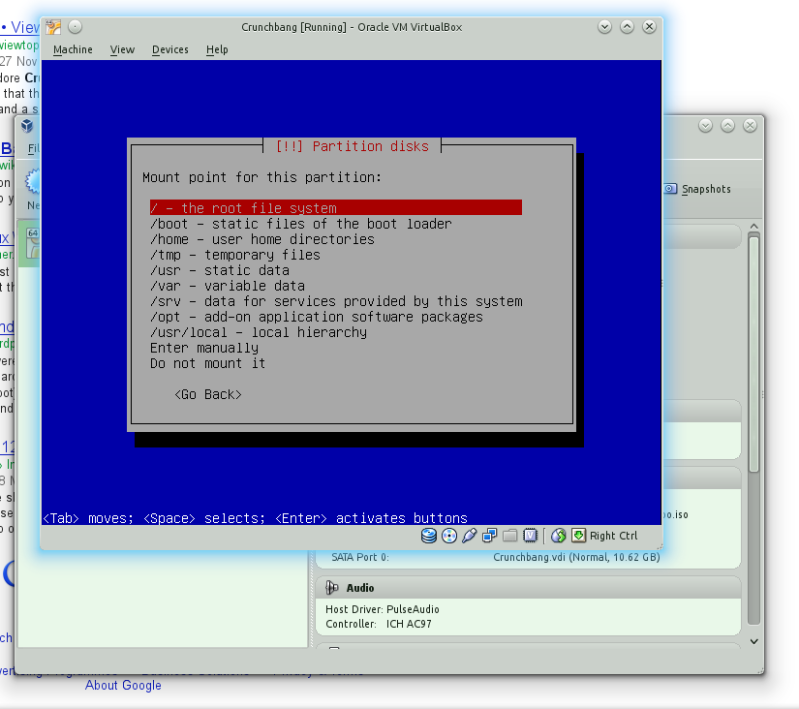Click the mouse integration status icon
The height and width of the screenshot is (709, 799).
pos(558,536)
